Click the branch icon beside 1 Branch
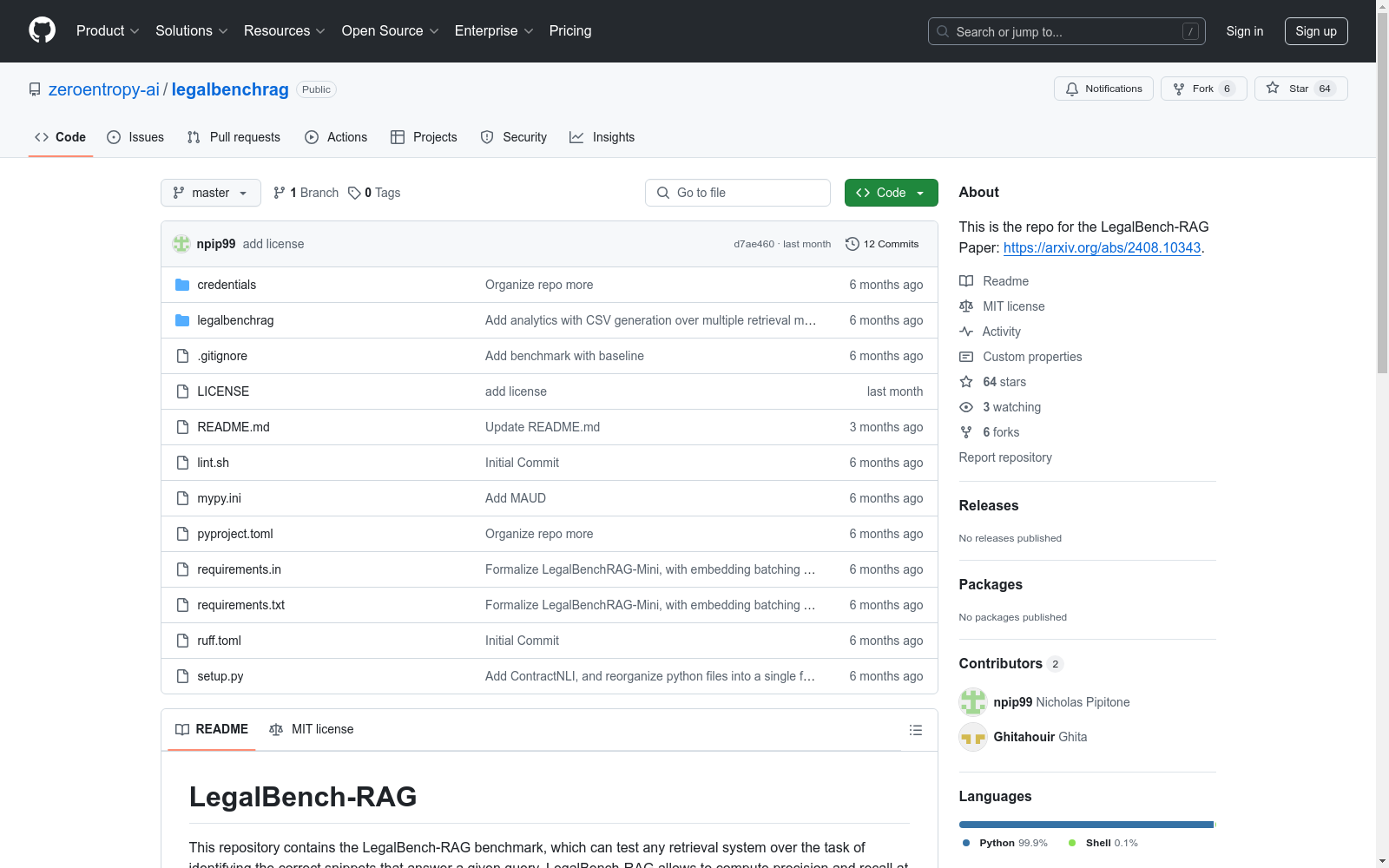This screenshot has width=1389, height=868. [280, 193]
